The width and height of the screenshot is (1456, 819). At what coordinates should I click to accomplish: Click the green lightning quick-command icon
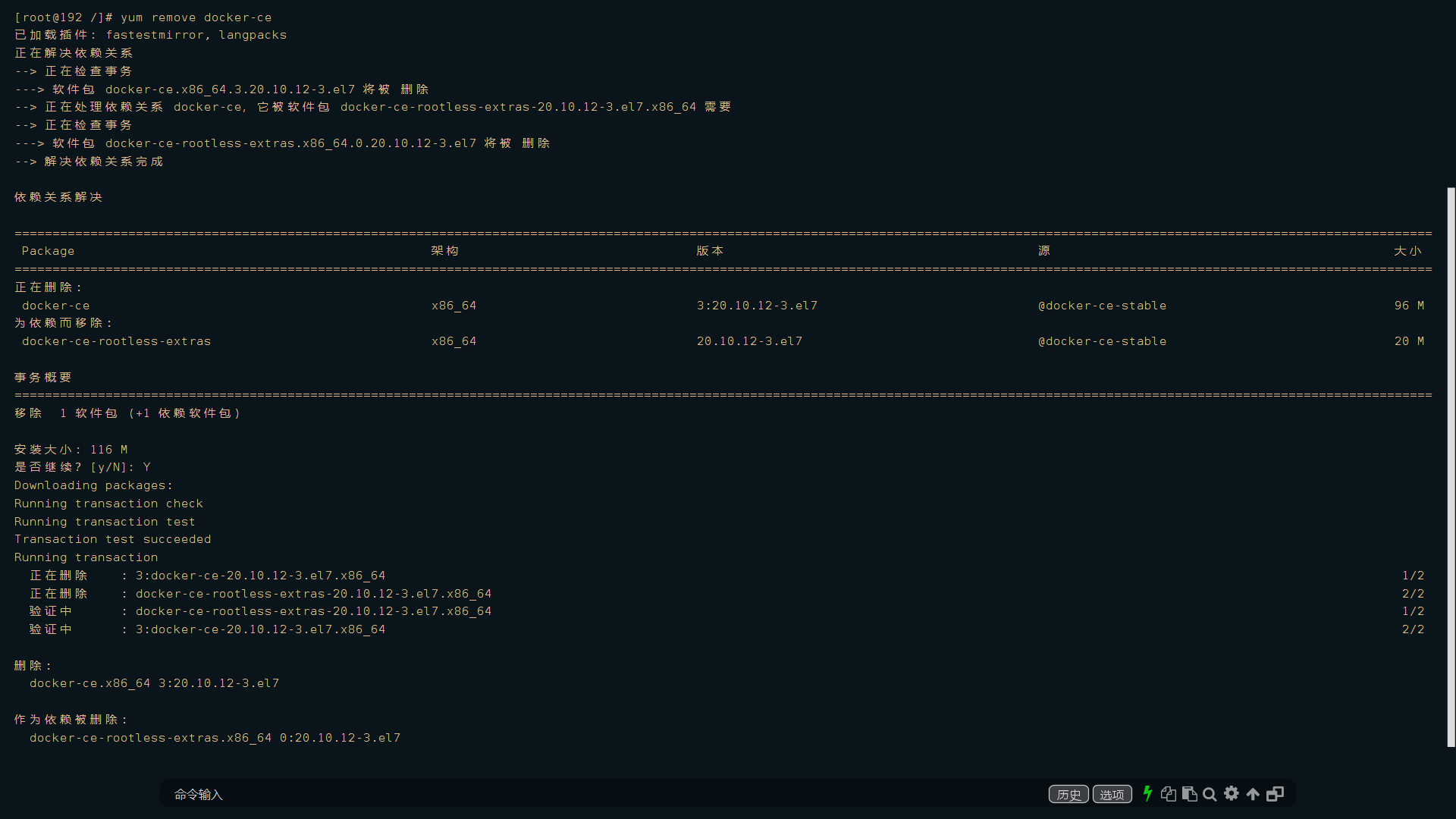click(1147, 793)
